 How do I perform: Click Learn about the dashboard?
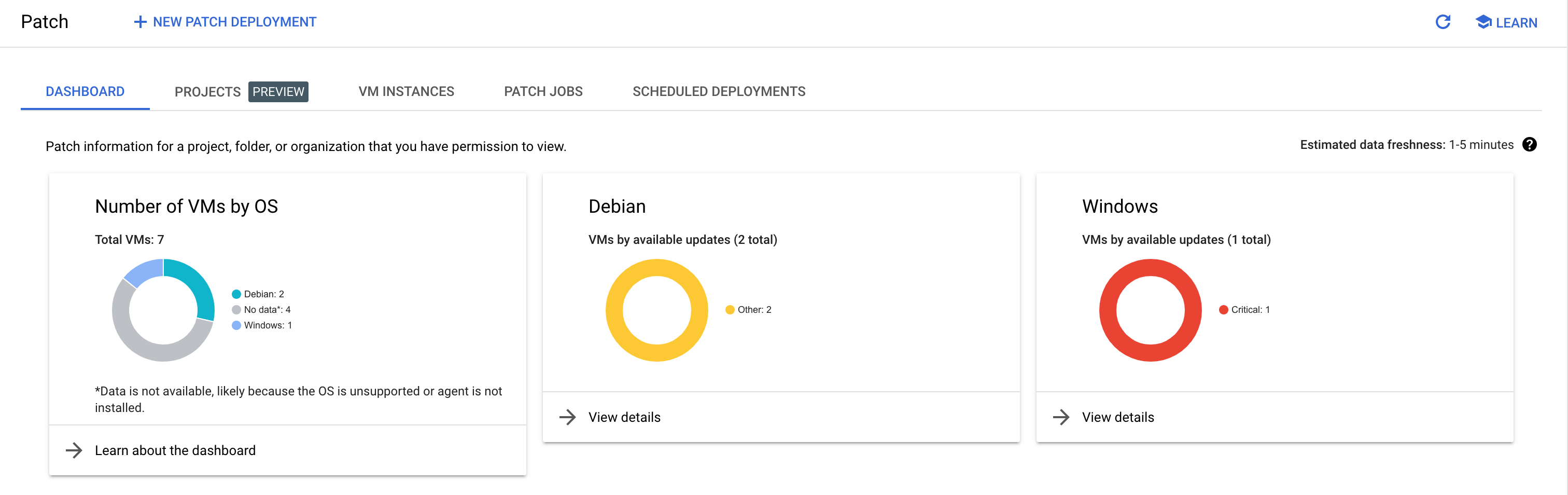[x=175, y=450]
